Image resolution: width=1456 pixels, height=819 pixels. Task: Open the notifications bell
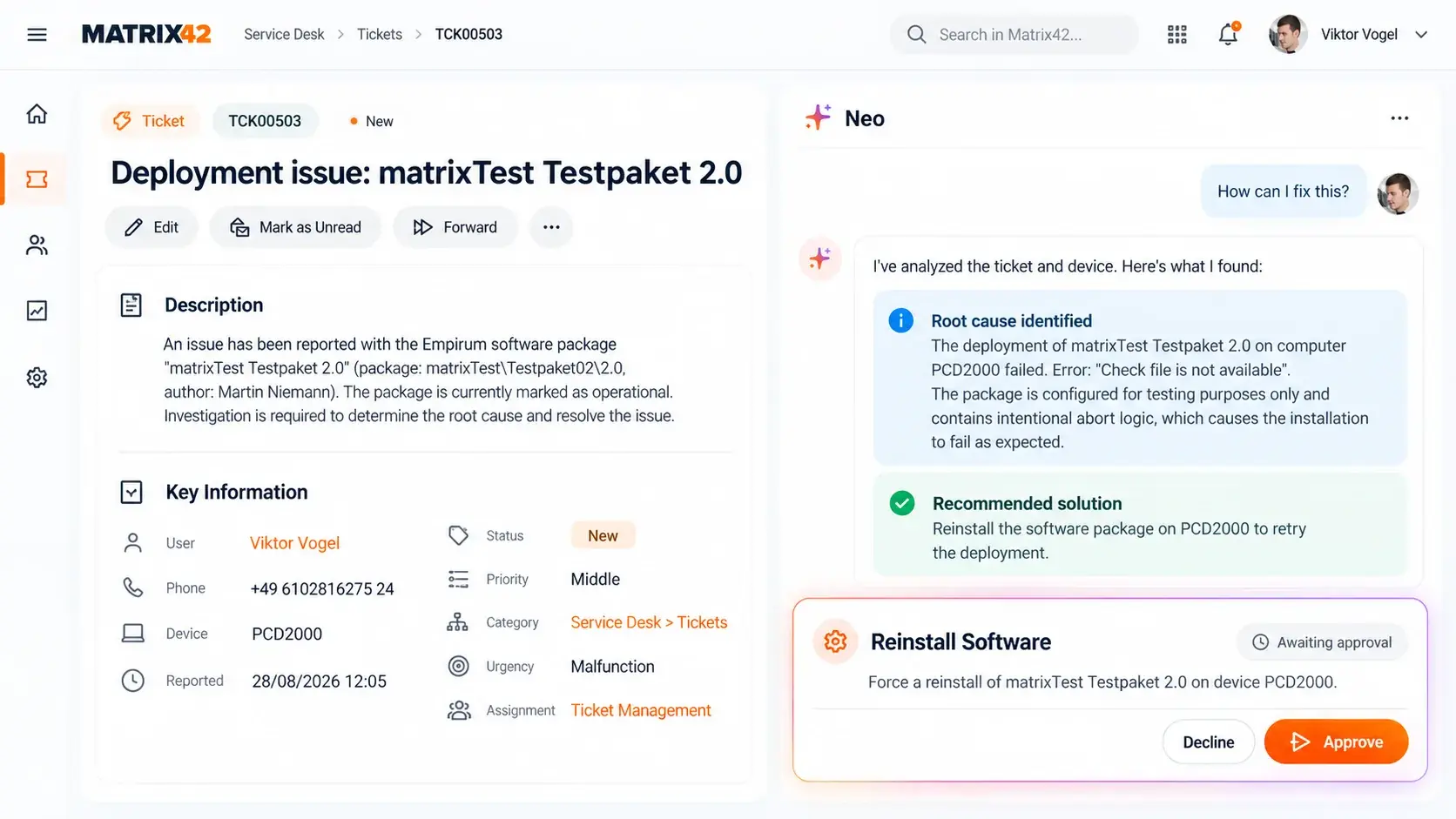point(1228,34)
